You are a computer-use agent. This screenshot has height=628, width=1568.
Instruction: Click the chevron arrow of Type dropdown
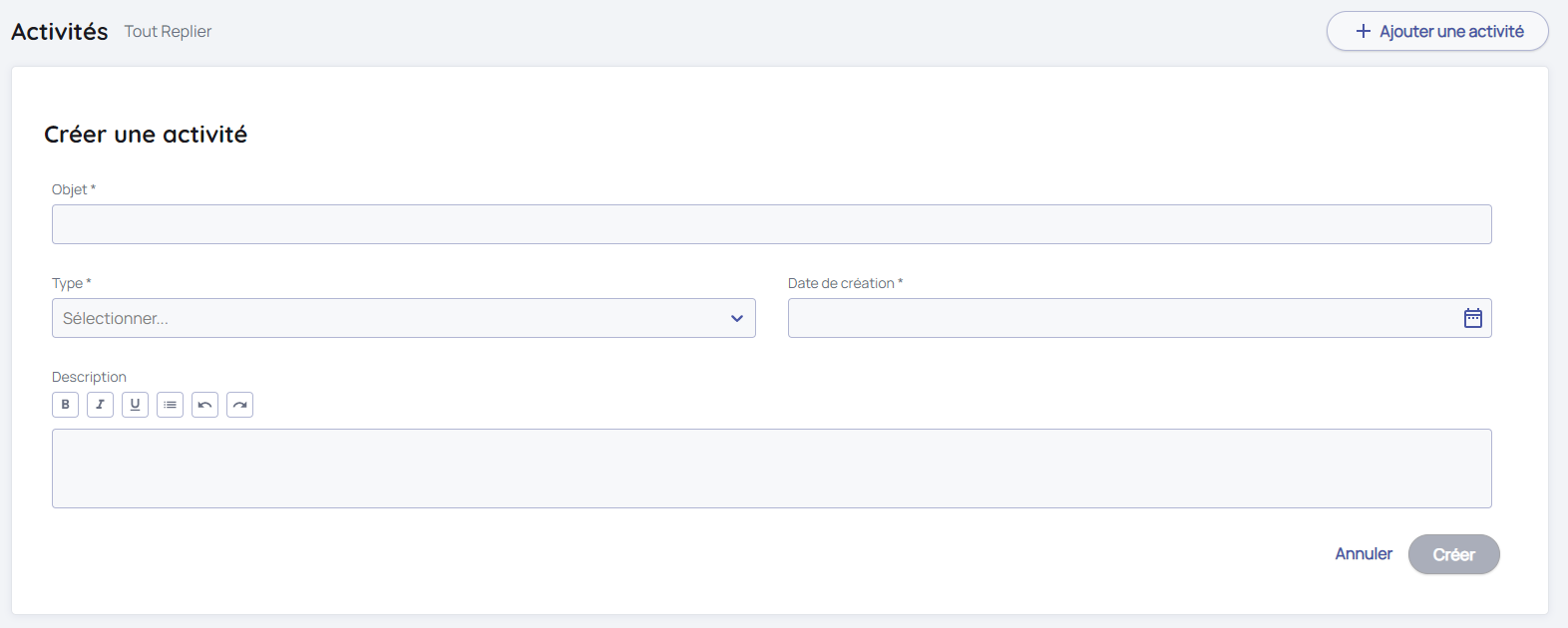pyautogui.click(x=737, y=318)
